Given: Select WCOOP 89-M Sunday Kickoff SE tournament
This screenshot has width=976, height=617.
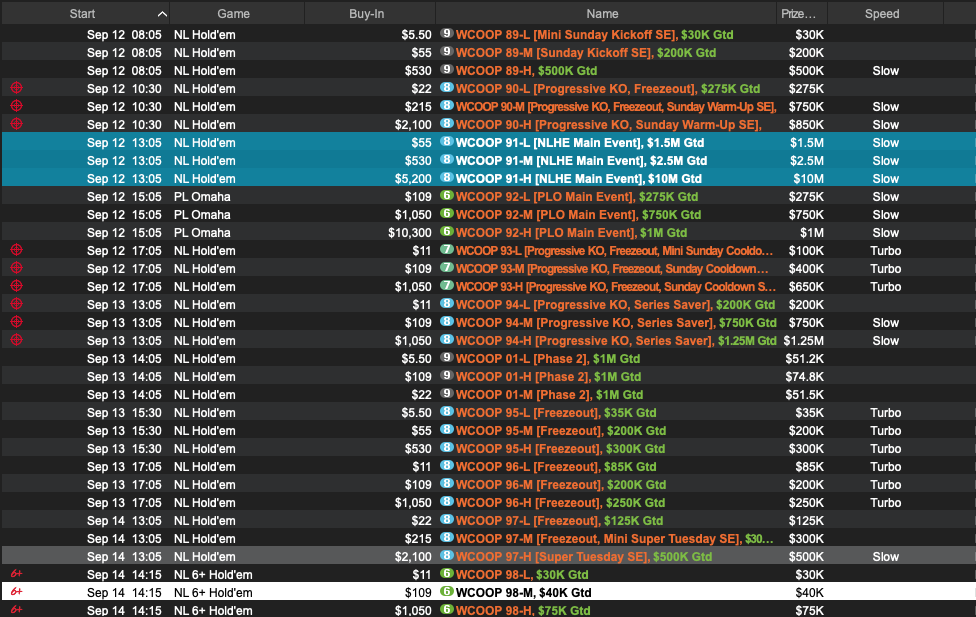Looking at the screenshot, I should (x=586, y=53).
